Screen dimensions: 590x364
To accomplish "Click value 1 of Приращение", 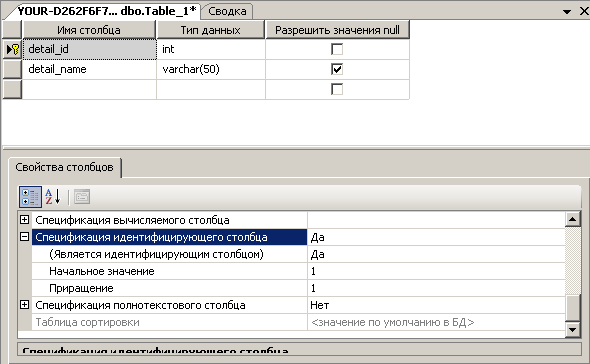I will [x=436, y=288].
